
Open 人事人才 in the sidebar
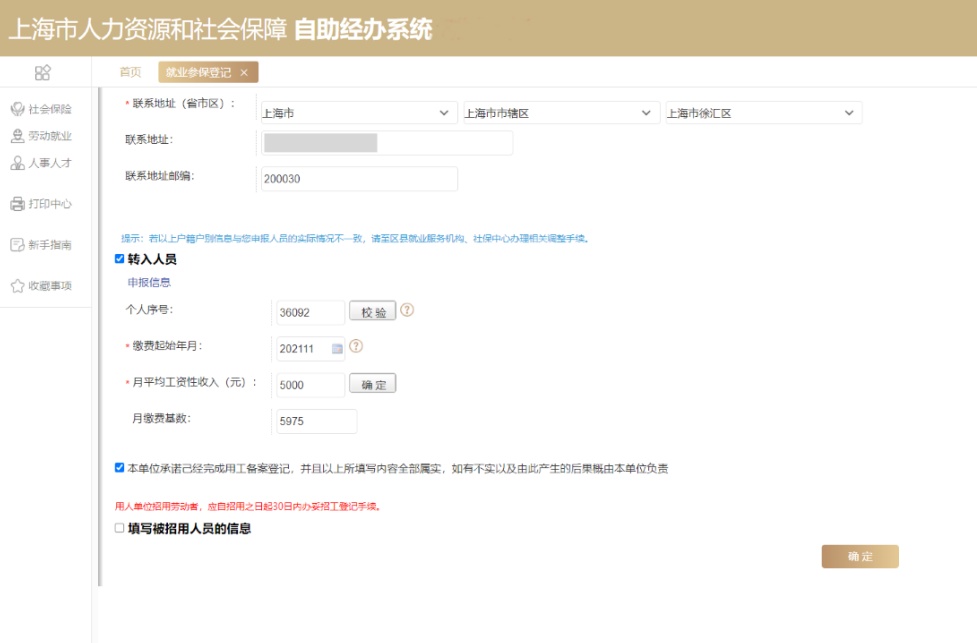click(42, 163)
